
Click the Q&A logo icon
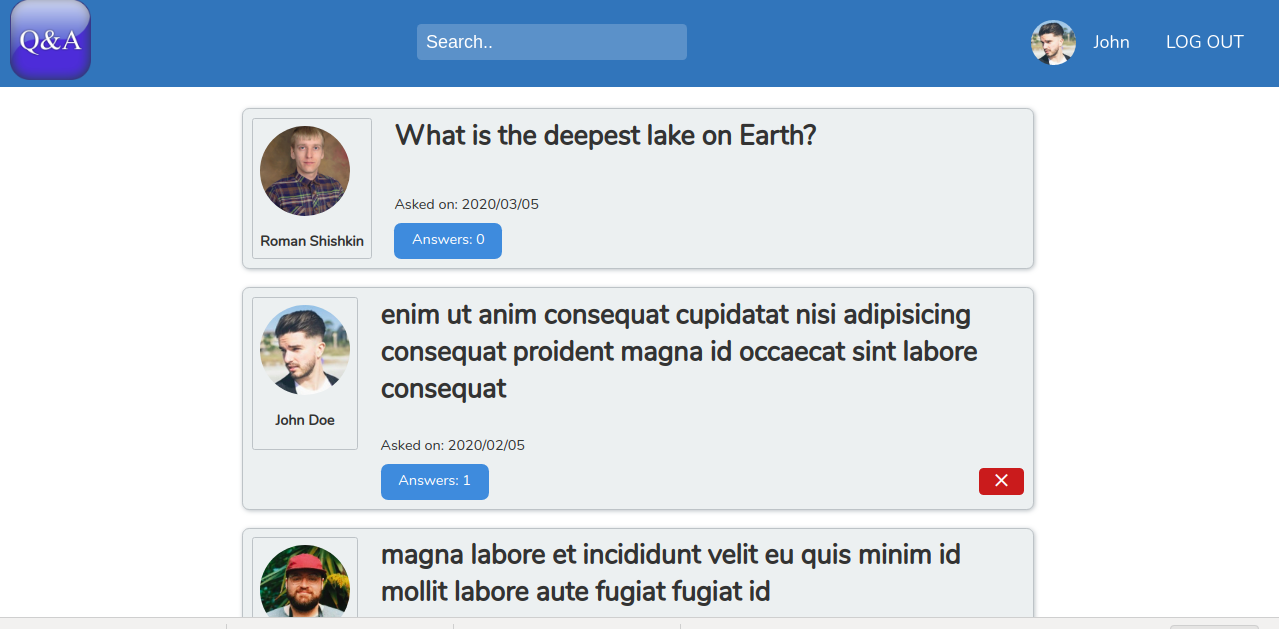[50, 39]
